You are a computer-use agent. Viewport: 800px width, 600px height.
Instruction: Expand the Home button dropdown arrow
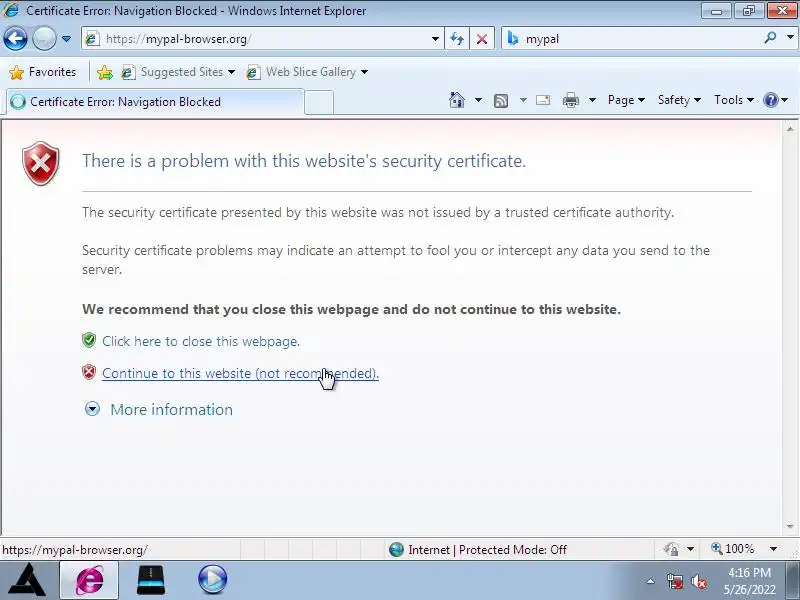[478, 100]
